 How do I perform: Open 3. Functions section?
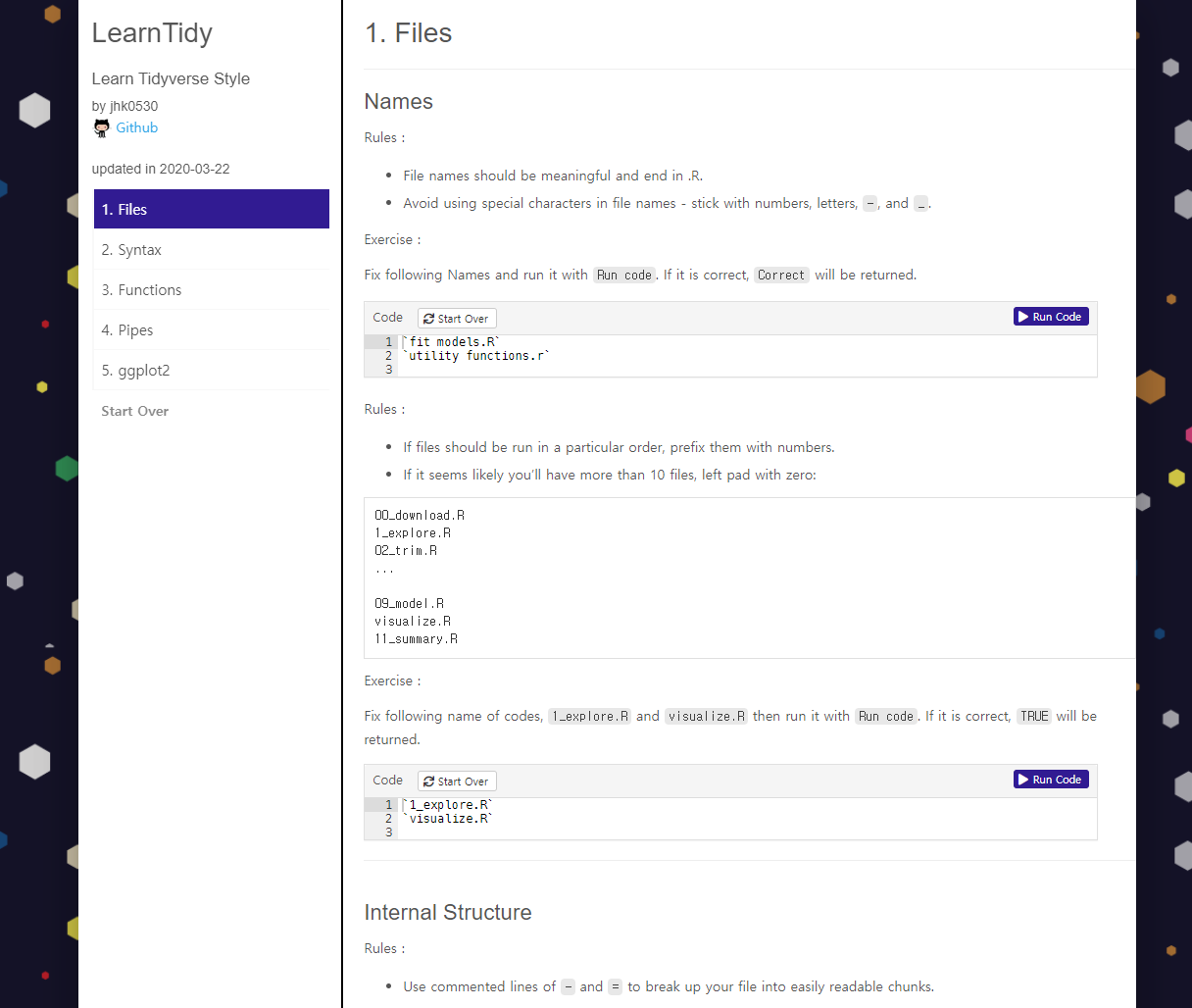click(212, 289)
